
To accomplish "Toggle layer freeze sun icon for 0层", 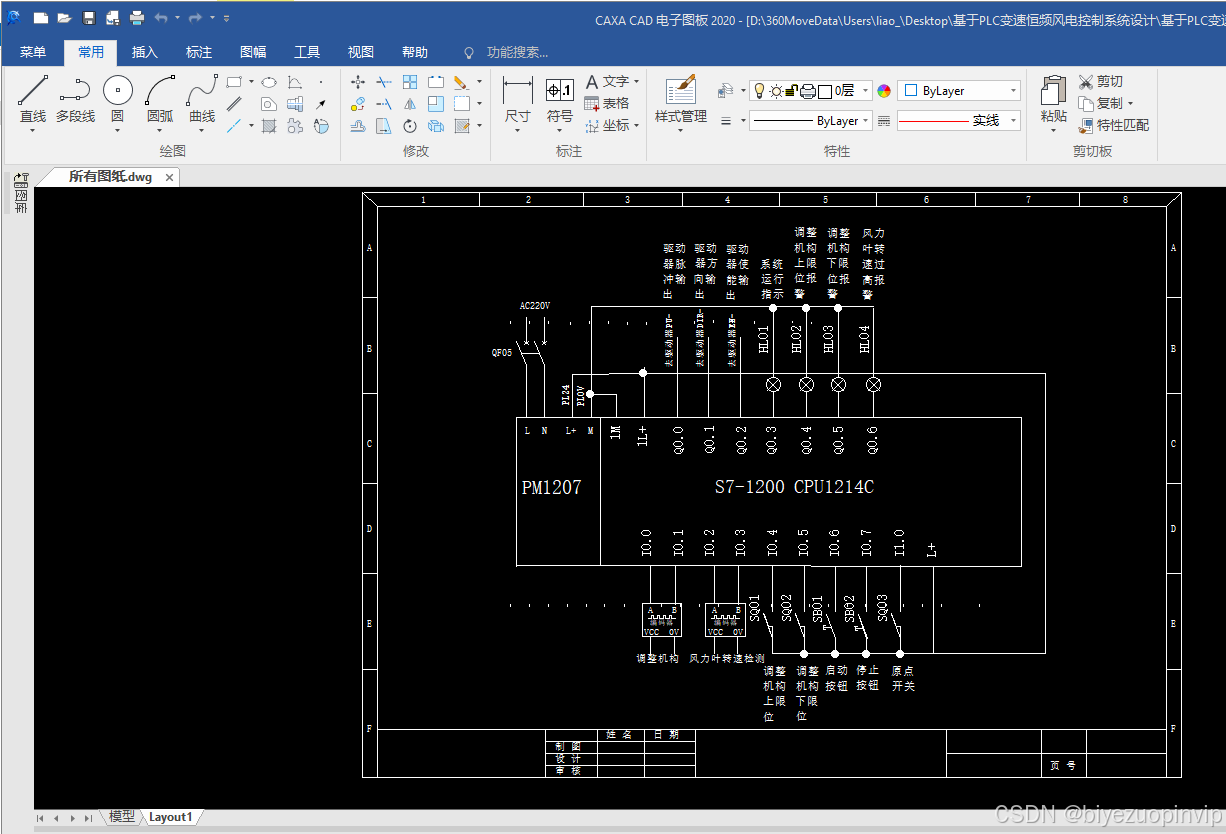I will click(x=776, y=91).
